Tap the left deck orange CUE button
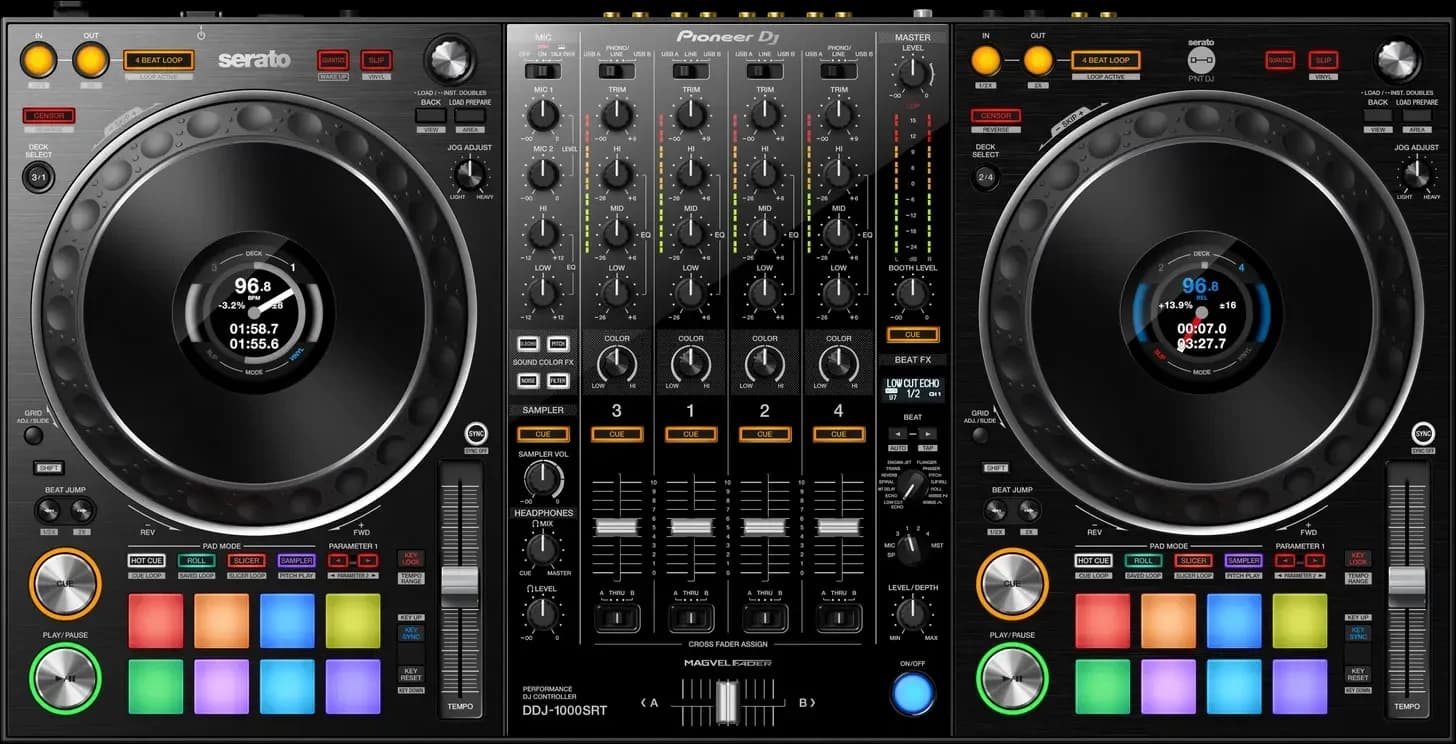Image resolution: width=1456 pixels, height=744 pixels. (65, 583)
